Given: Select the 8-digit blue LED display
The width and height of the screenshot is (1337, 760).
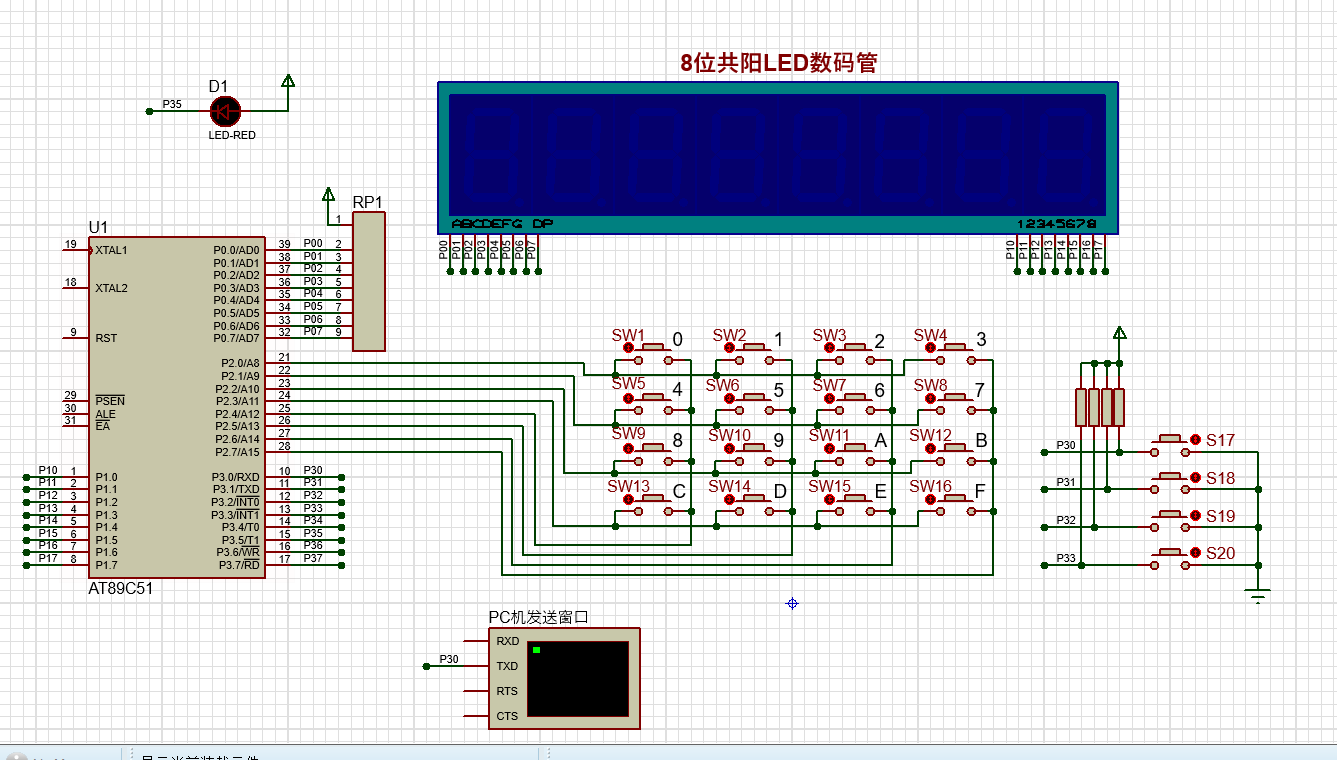Looking at the screenshot, I should click(x=778, y=158).
